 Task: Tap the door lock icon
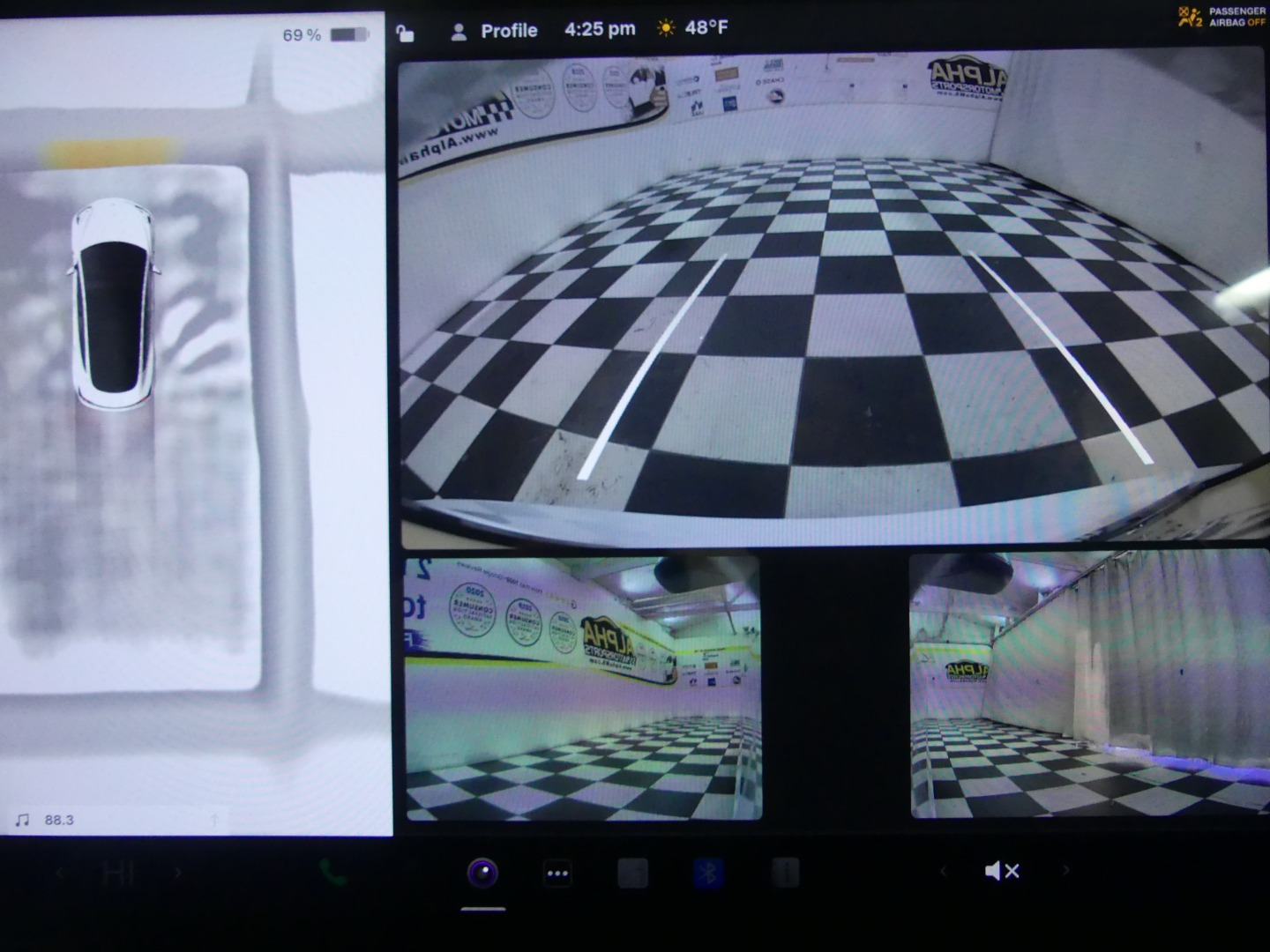point(404,33)
